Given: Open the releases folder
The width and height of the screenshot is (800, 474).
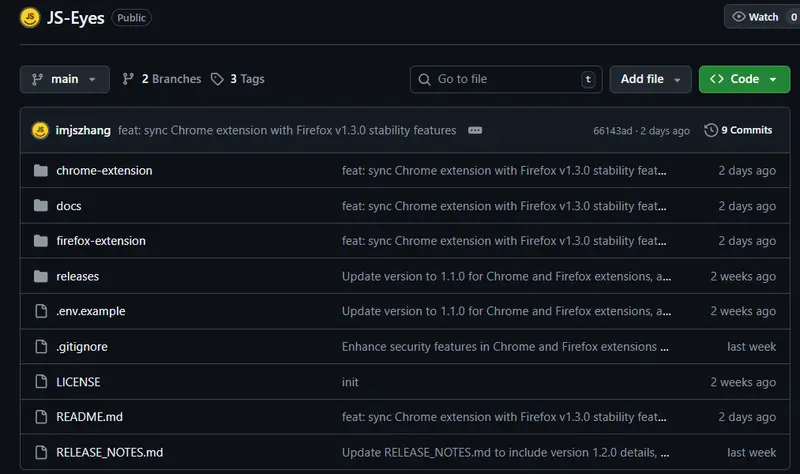Looking at the screenshot, I should (x=78, y=276).
